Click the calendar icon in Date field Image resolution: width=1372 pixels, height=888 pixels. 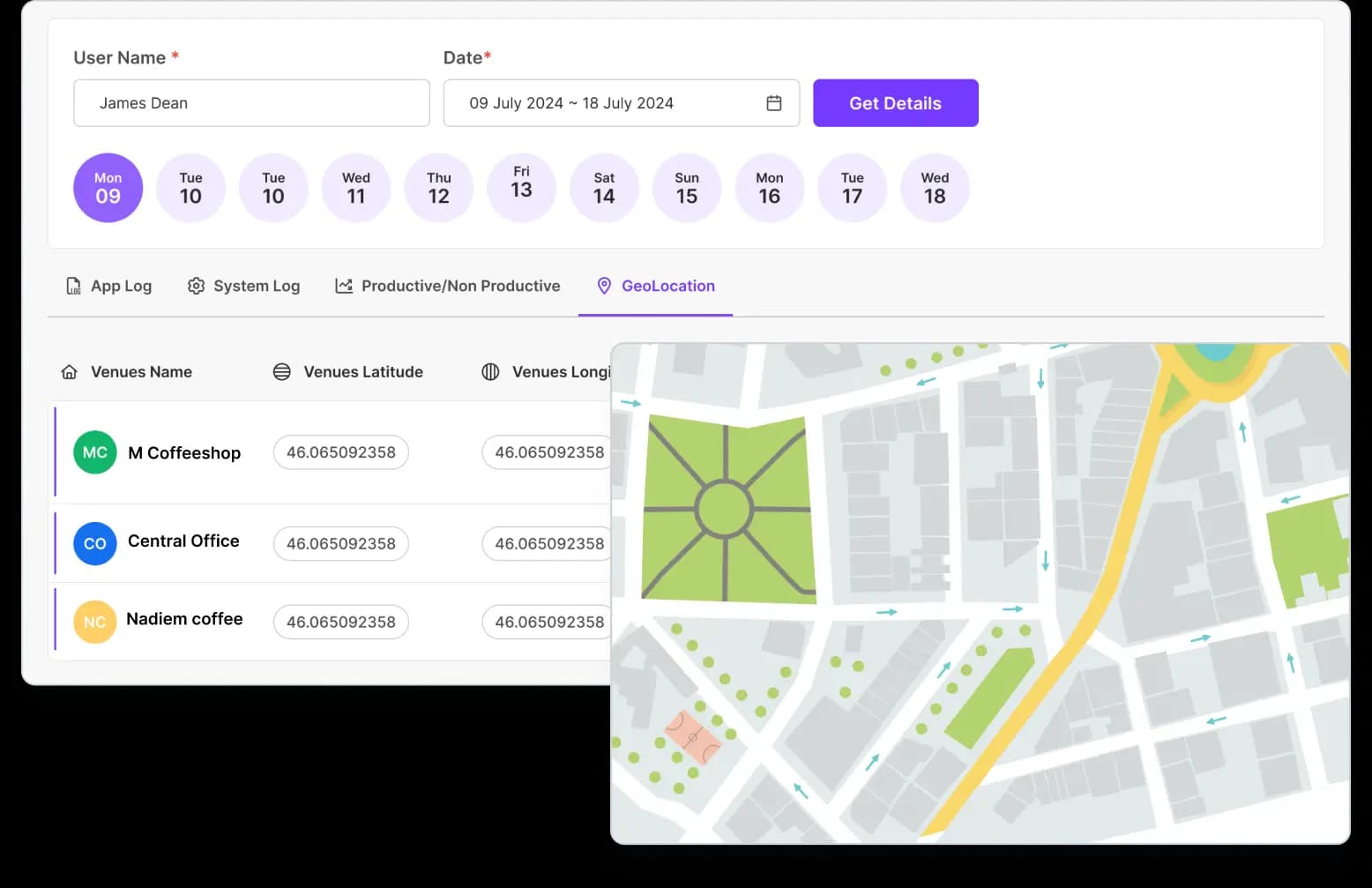pos(774,103)
